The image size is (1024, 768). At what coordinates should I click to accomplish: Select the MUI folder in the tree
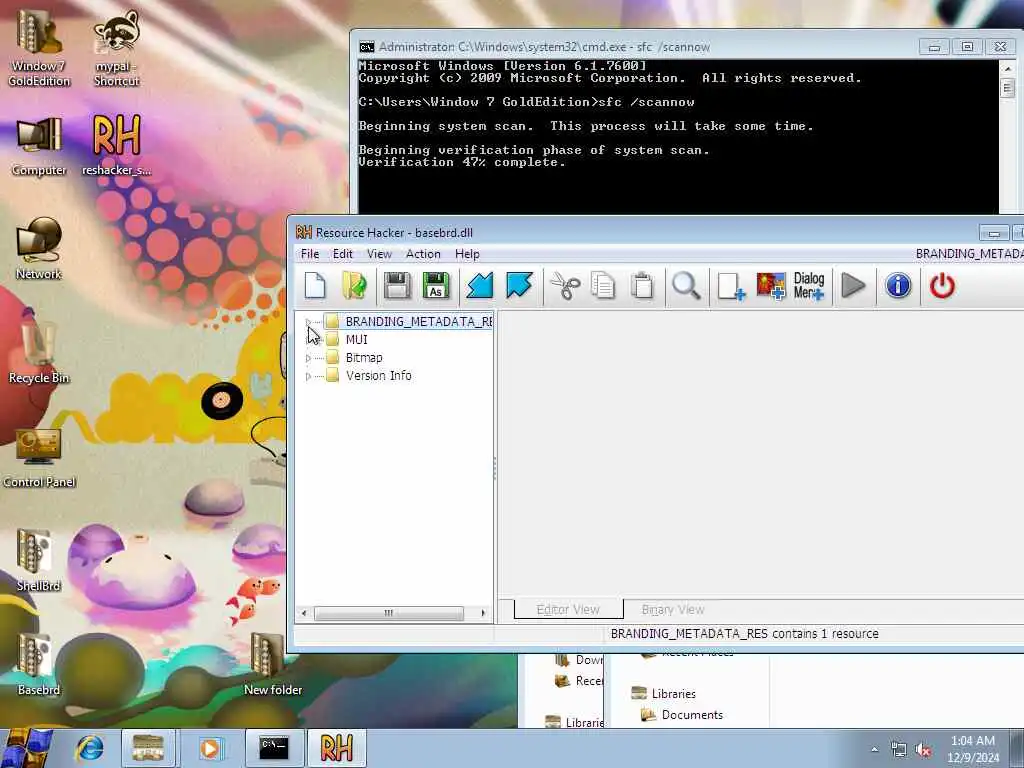[357, 340]
